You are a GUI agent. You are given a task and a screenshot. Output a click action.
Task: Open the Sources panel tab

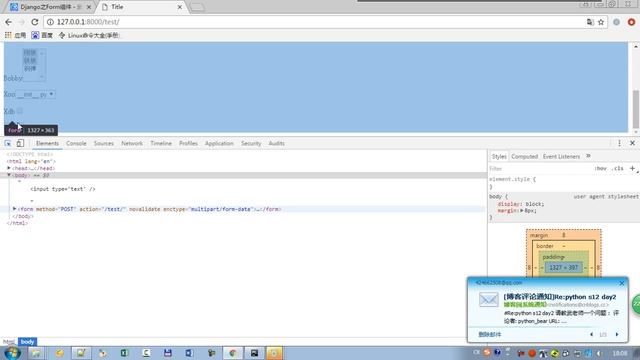pyautogui.click(x=104, y=143)
